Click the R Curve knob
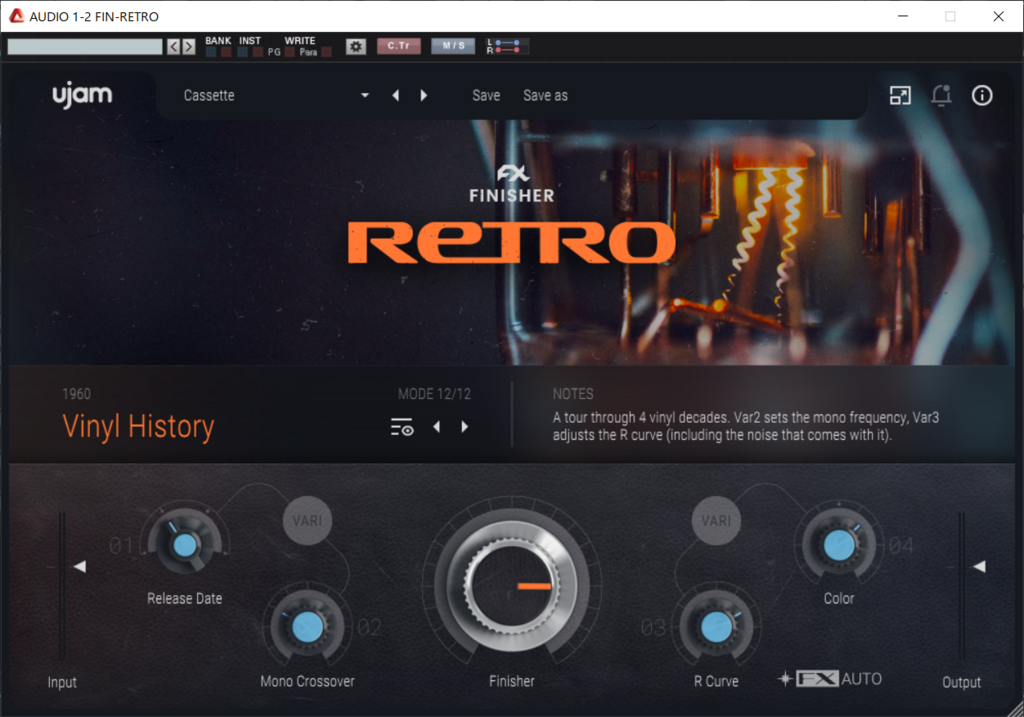The image size is (1024, 717). point(716,627)
